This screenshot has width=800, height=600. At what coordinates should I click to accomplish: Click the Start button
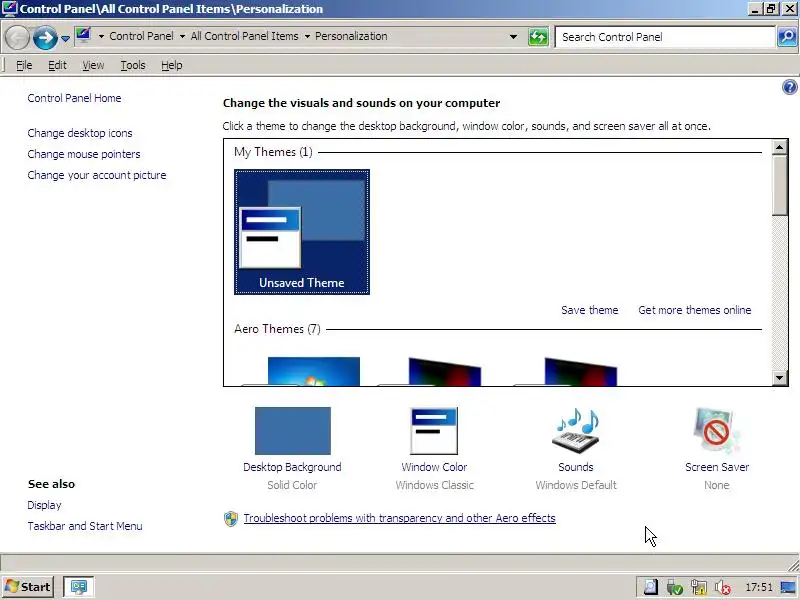point(28,587)
